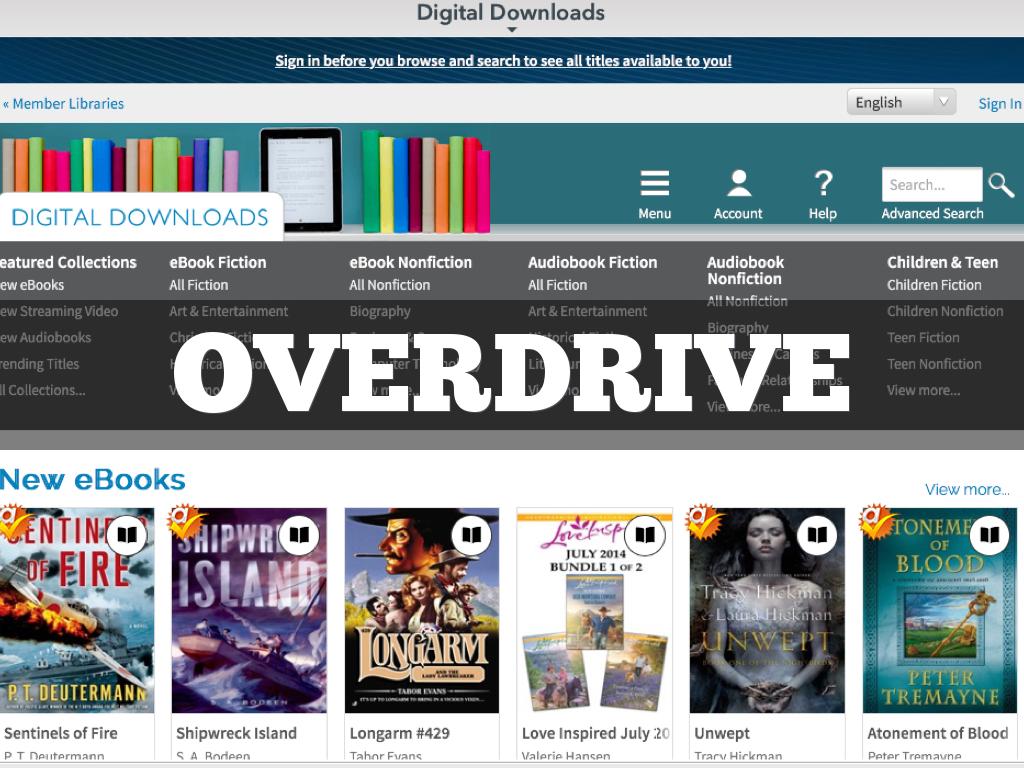
Task: Select All Fiction under eBook Fiction
Action: click(x=199, y=285)
